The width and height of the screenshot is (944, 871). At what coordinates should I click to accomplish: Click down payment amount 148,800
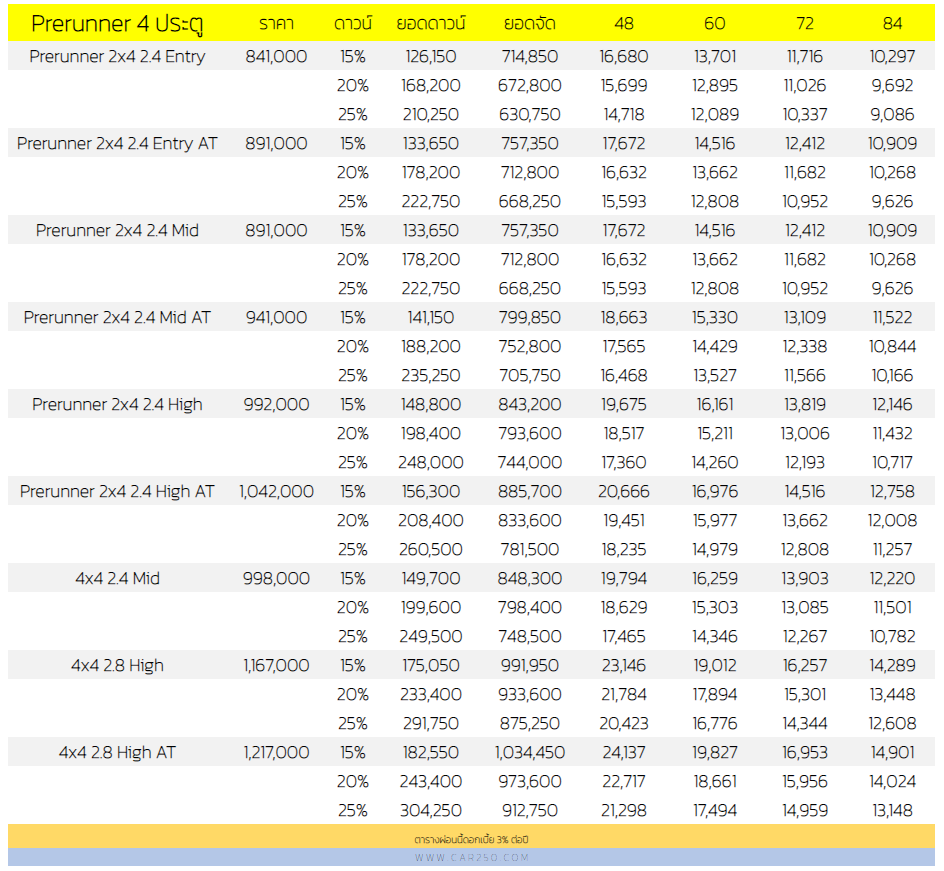pyautogui.click(x=430, y=405)
